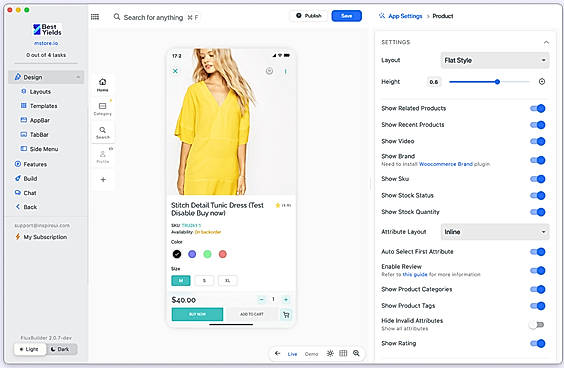Adjust the Height slider handle
The width and height of the screenshot is (564, 368).
click(x=497, y=82)
